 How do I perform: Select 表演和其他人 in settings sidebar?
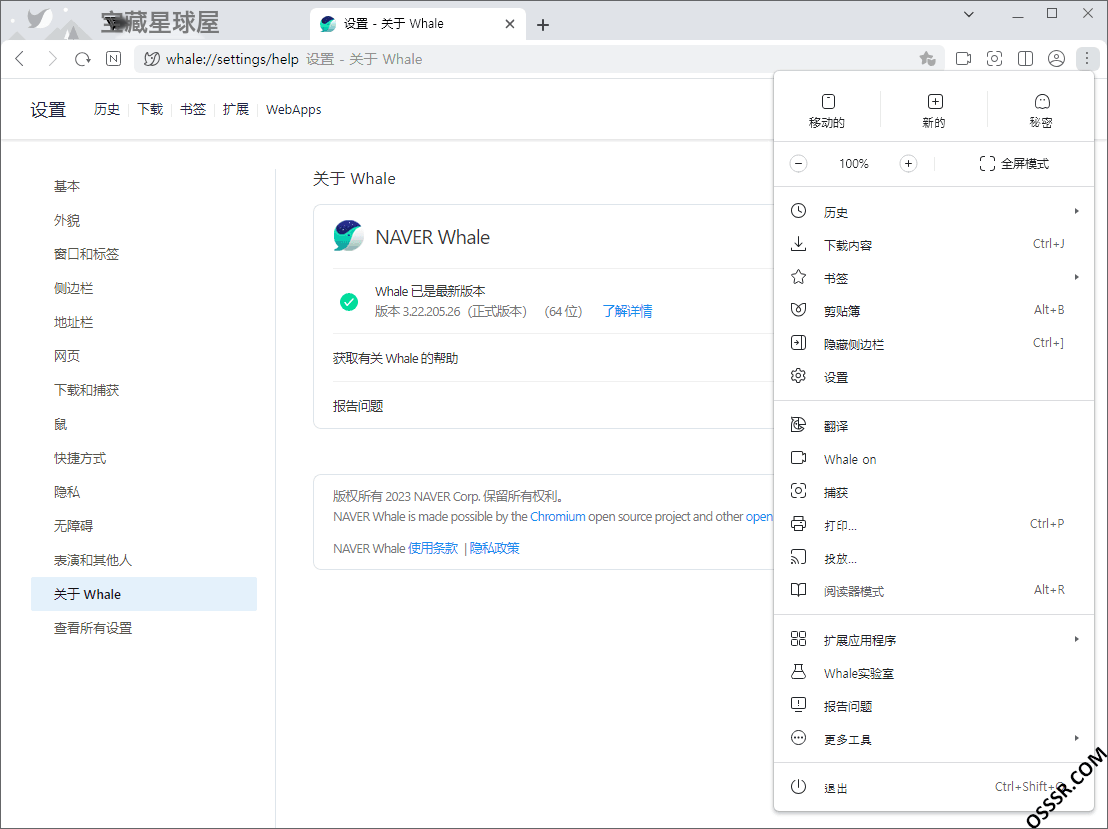(144, 560)
